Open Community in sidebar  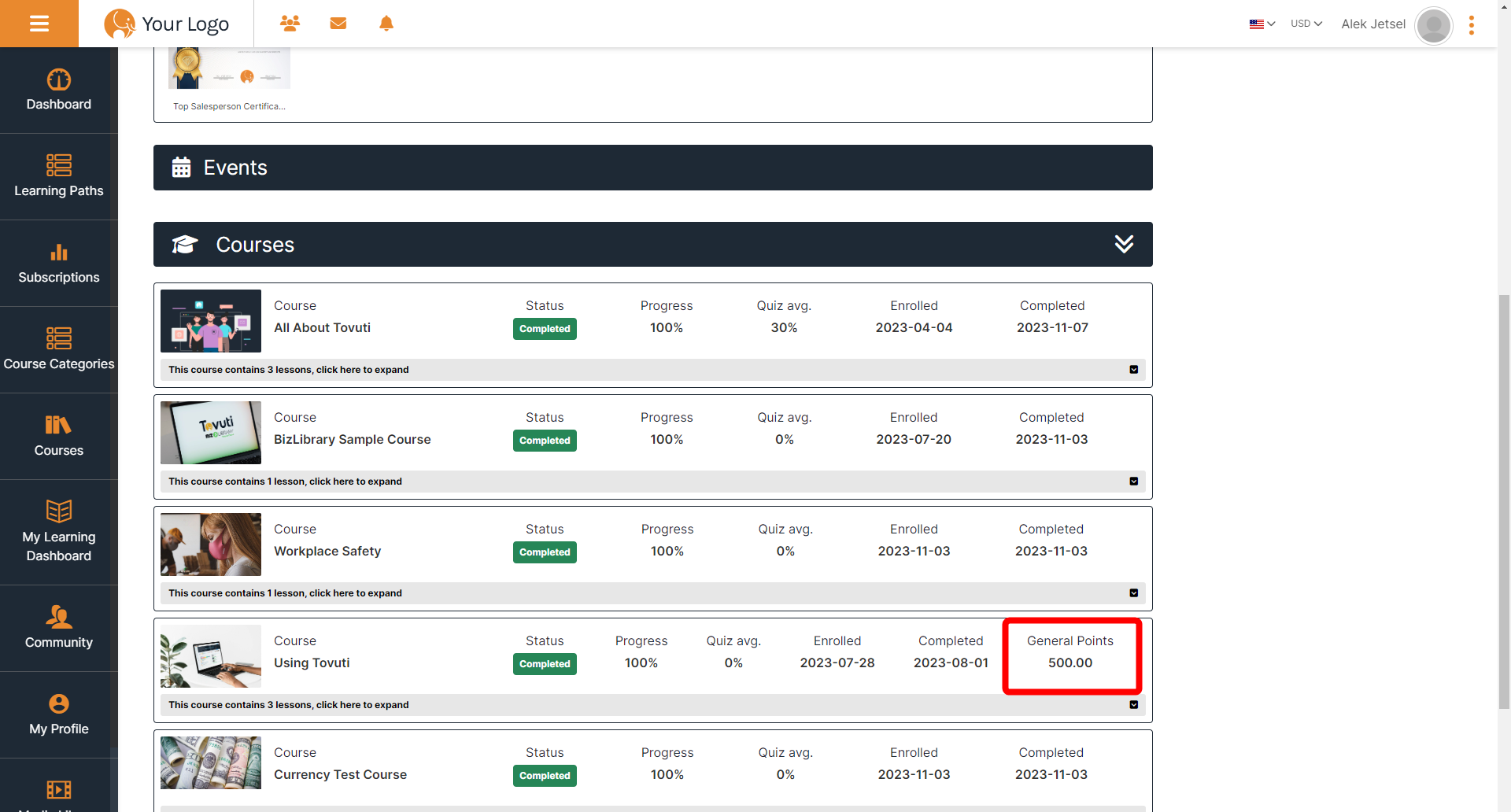click(x=59, y=629)
